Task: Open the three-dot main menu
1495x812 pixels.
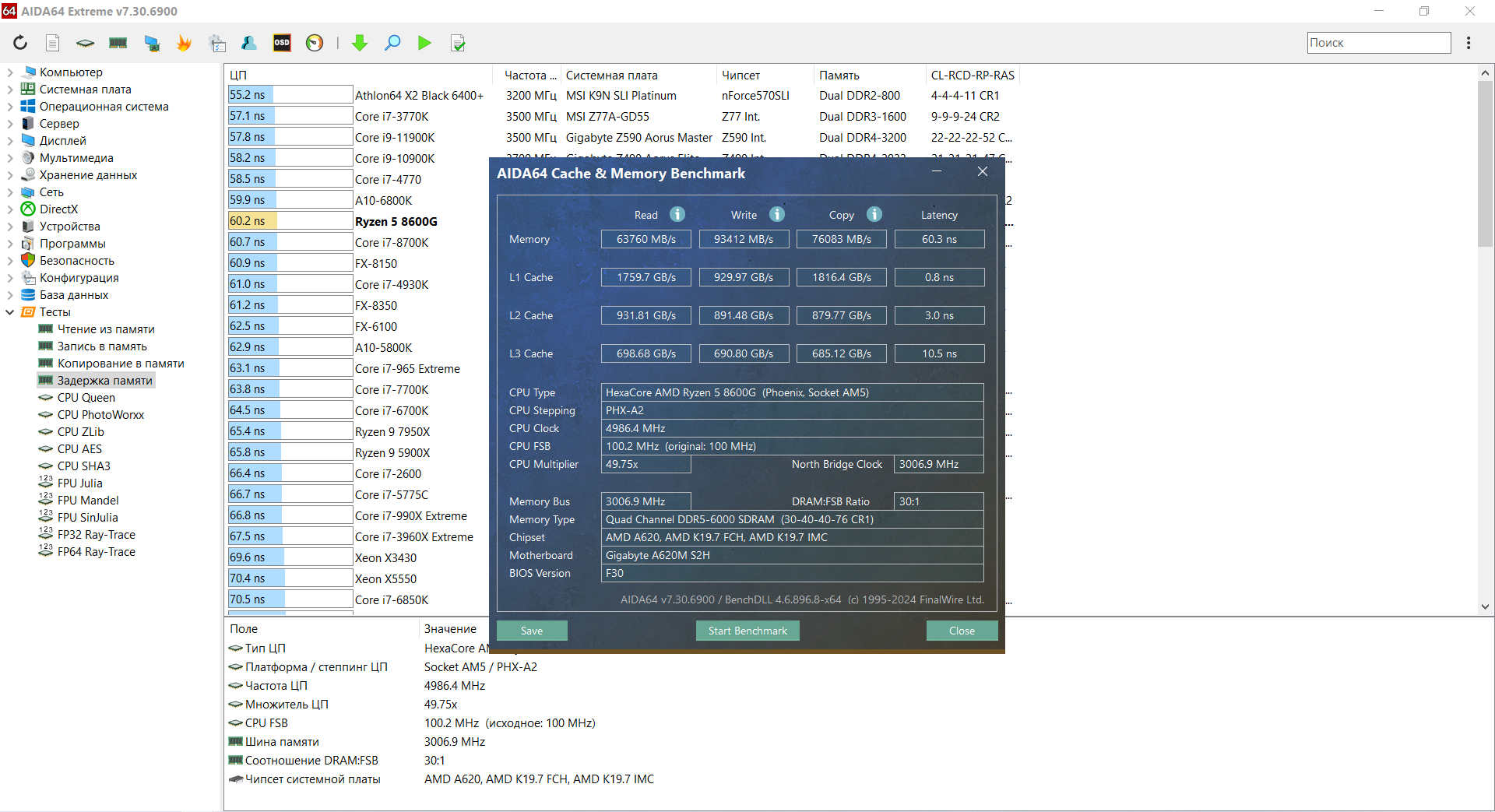Action: [x=1469, y=43]
